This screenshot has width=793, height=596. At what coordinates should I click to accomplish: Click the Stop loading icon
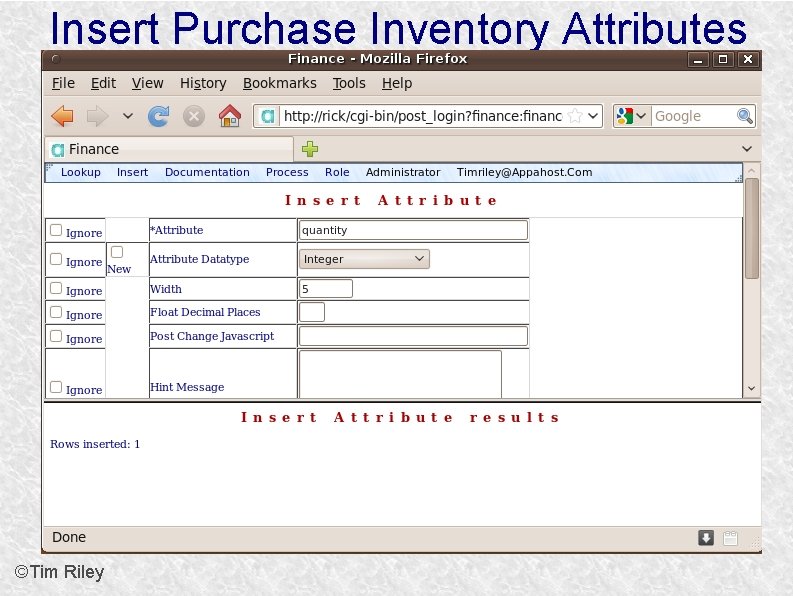(194, 116)
